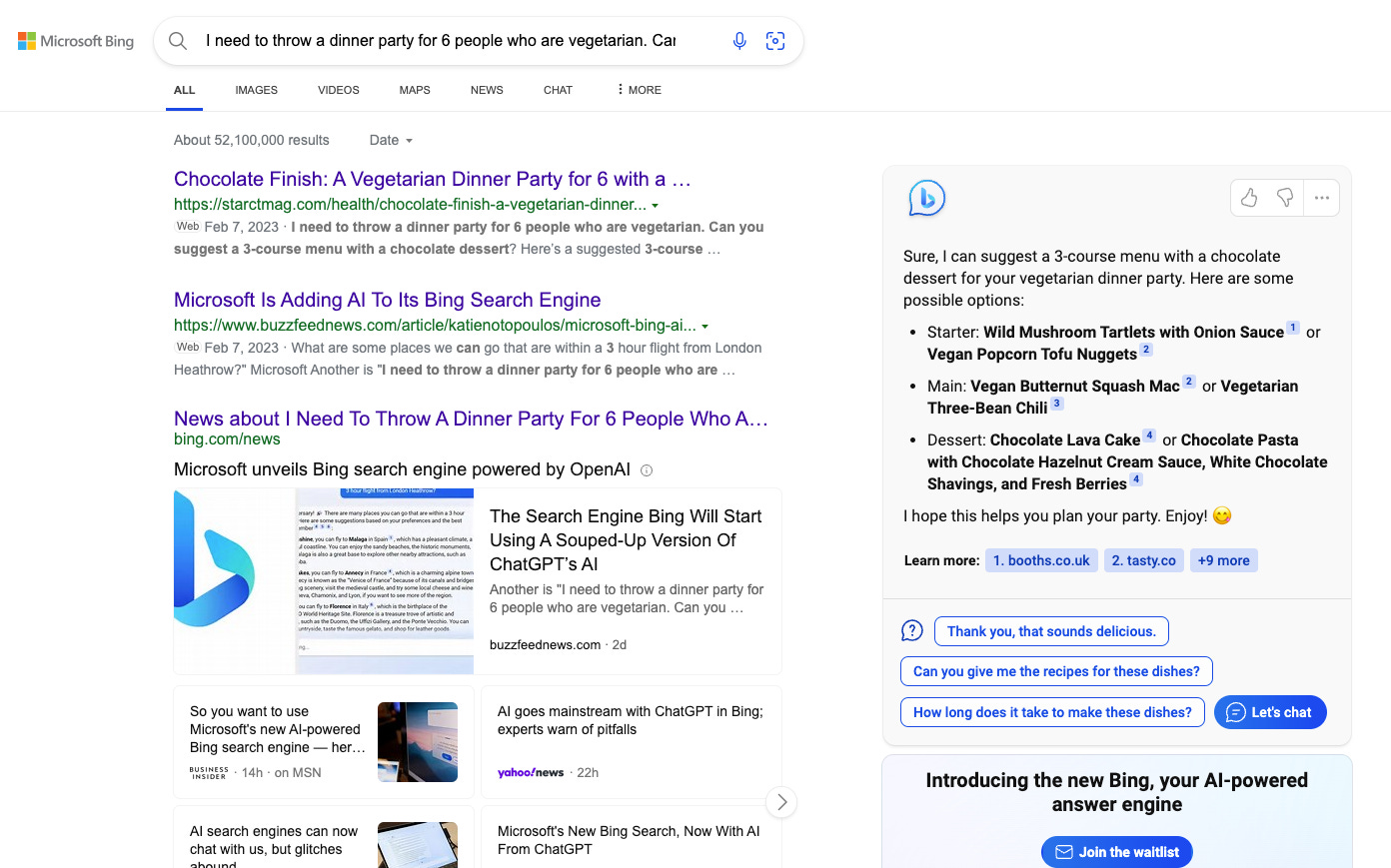This screenshot has height=868, width=1391.
Task: Switch to the VIDEOS tab
Action: (x=339, y=90)
